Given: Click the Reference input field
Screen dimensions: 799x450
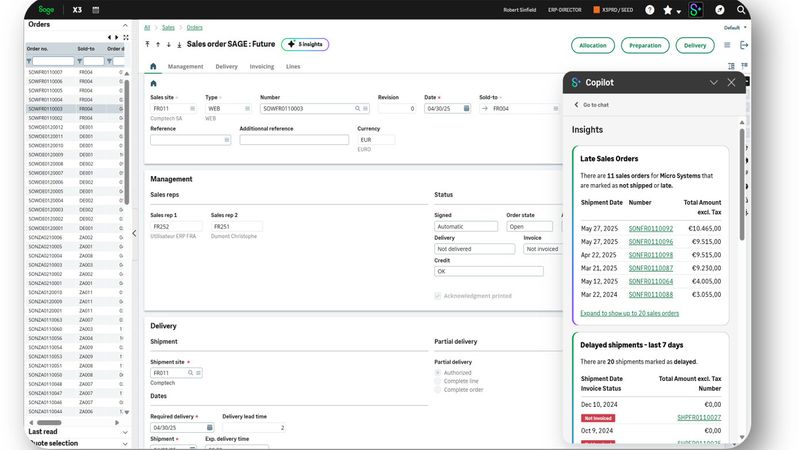Looking at the screenshot, I should coord(192,140).
